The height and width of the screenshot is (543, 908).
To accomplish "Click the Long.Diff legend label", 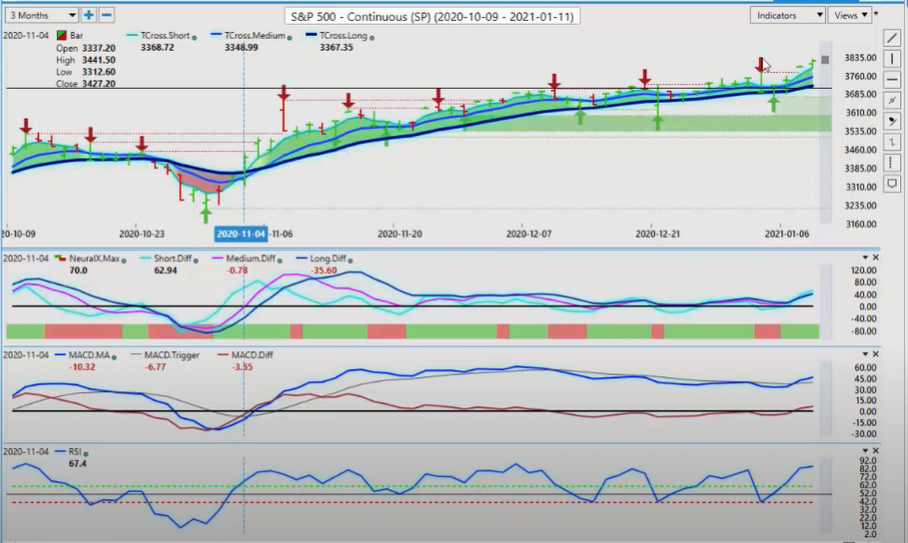I will click(328, 259).
